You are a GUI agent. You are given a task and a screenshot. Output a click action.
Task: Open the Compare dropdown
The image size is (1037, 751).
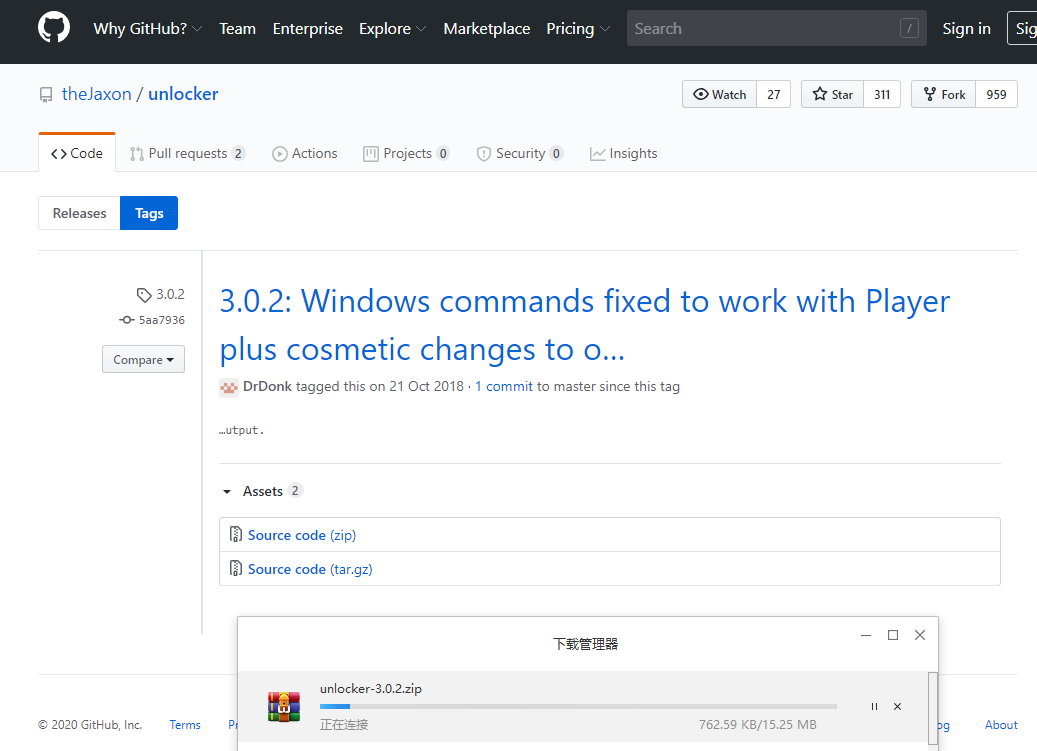coord(144,359)
